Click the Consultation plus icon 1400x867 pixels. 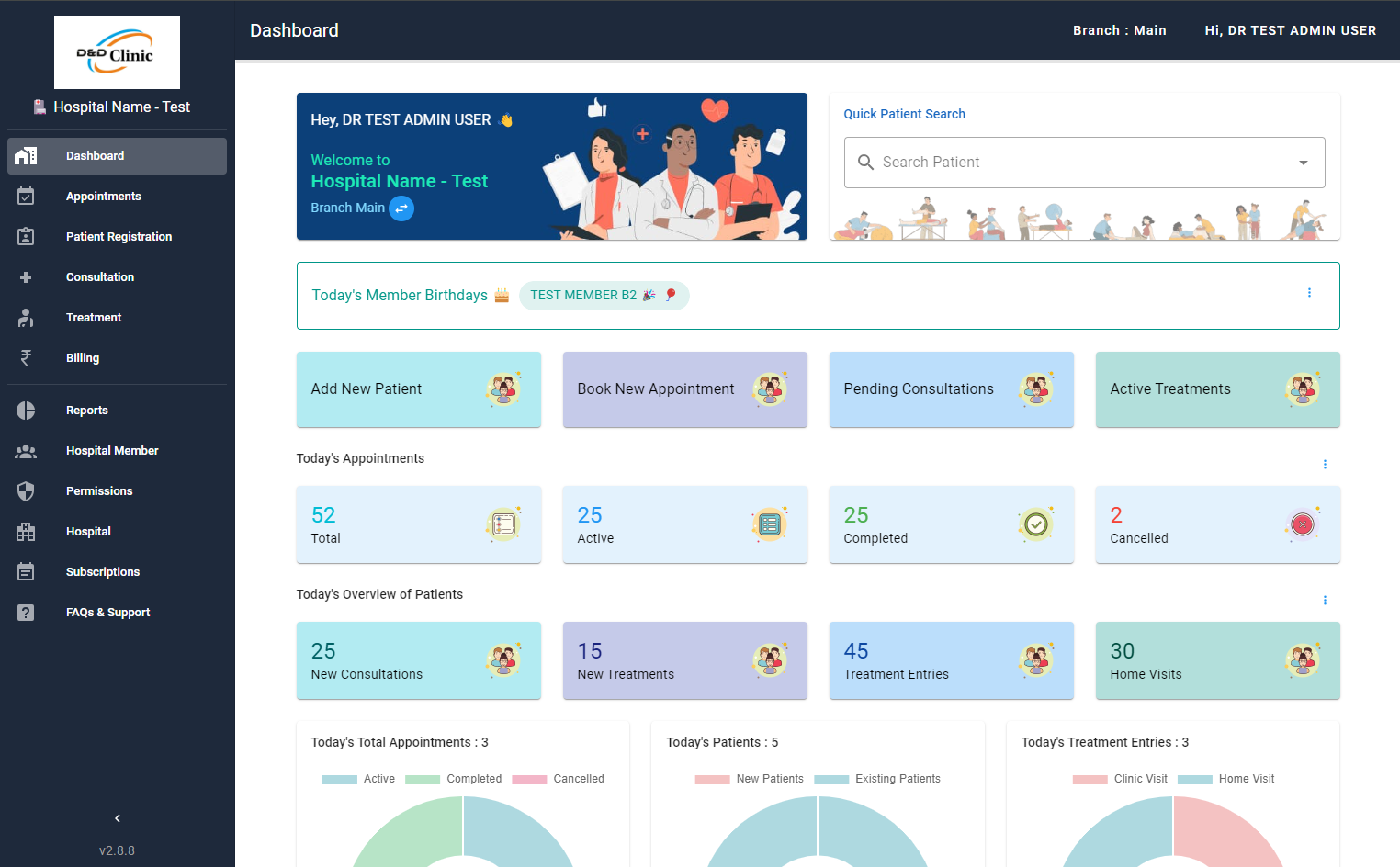pyautogui.click(x=26, y=277)
